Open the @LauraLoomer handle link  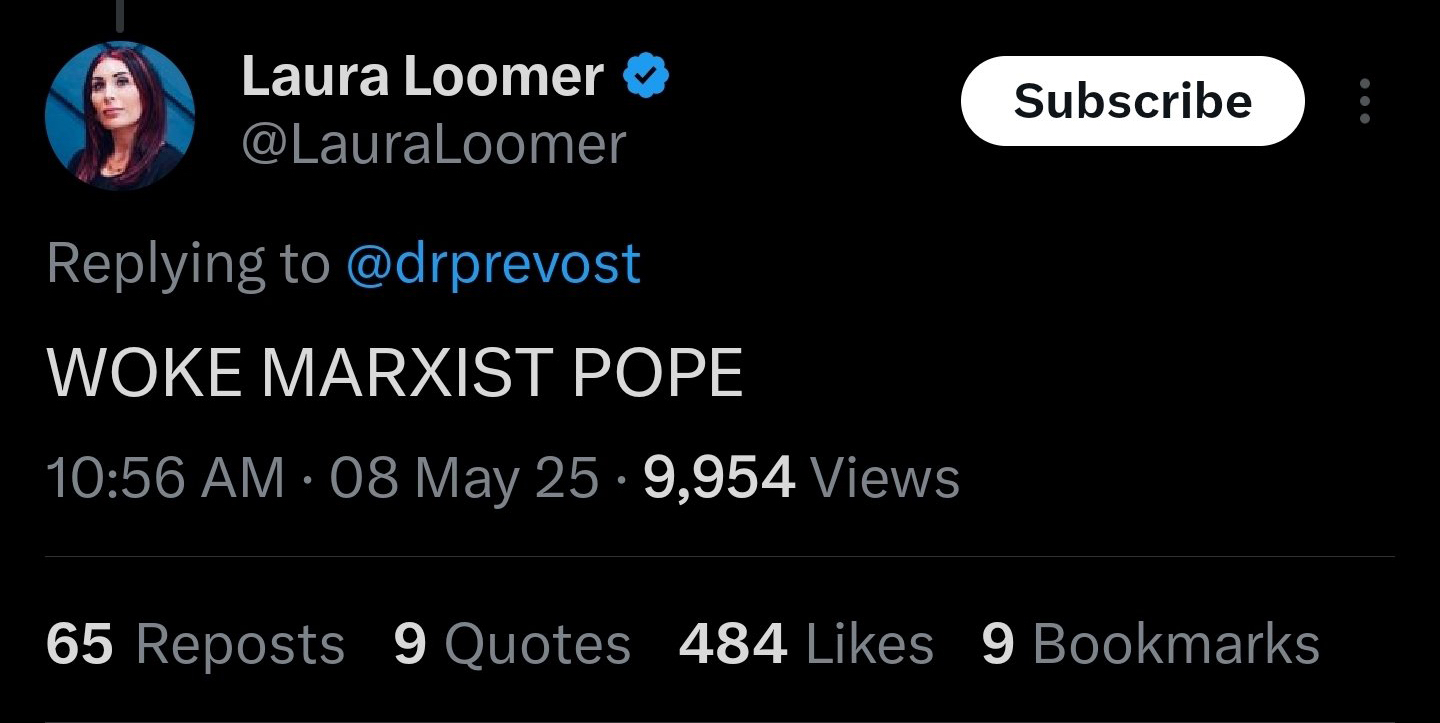click(x=433, y=145)
